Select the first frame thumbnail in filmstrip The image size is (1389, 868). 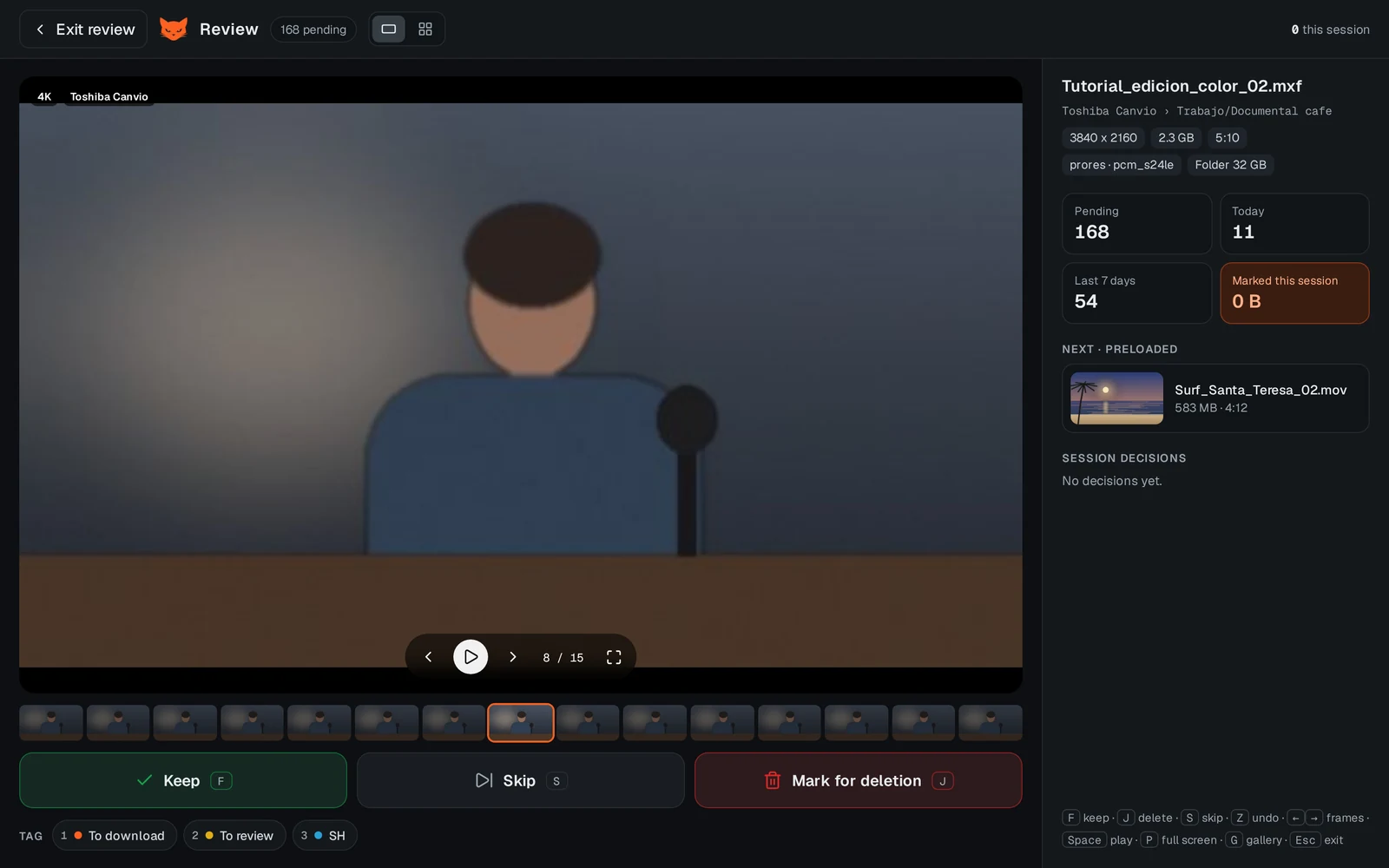[x=51, y=722]
